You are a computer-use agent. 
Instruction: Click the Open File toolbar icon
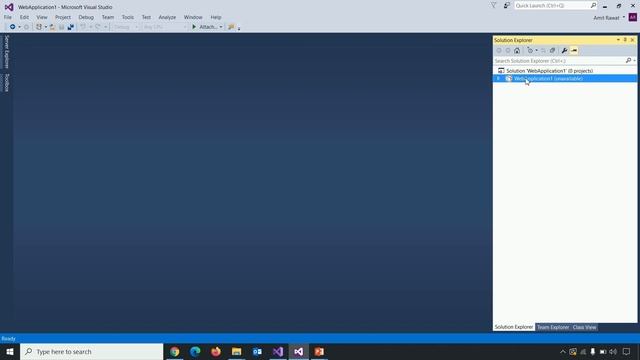pyautogui.click(x=52, y=27)
